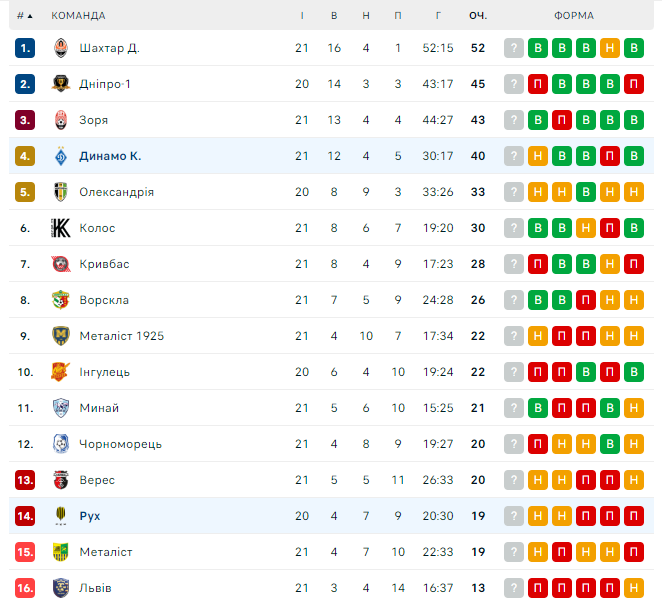Click the Zorya team crest icon
The width and height of the screenshot is (662, 602).
coord(61,120)
